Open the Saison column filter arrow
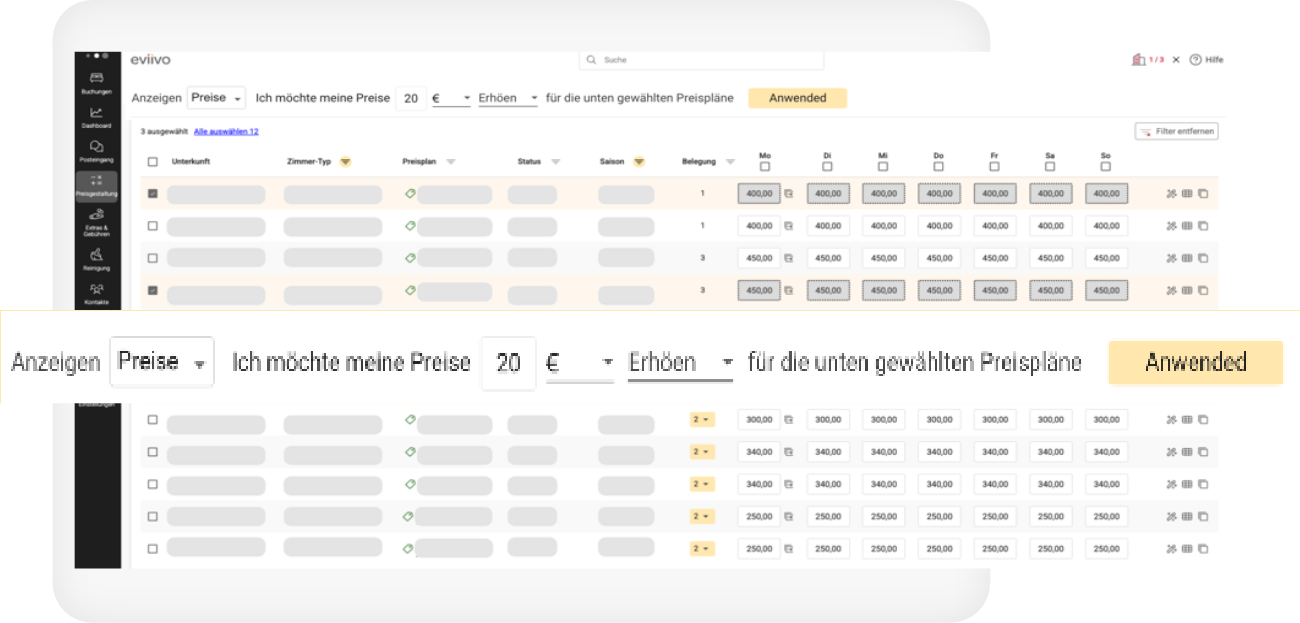Image resolution: width=1300 pixels, height=623 pixels. (x=639, y=162)
